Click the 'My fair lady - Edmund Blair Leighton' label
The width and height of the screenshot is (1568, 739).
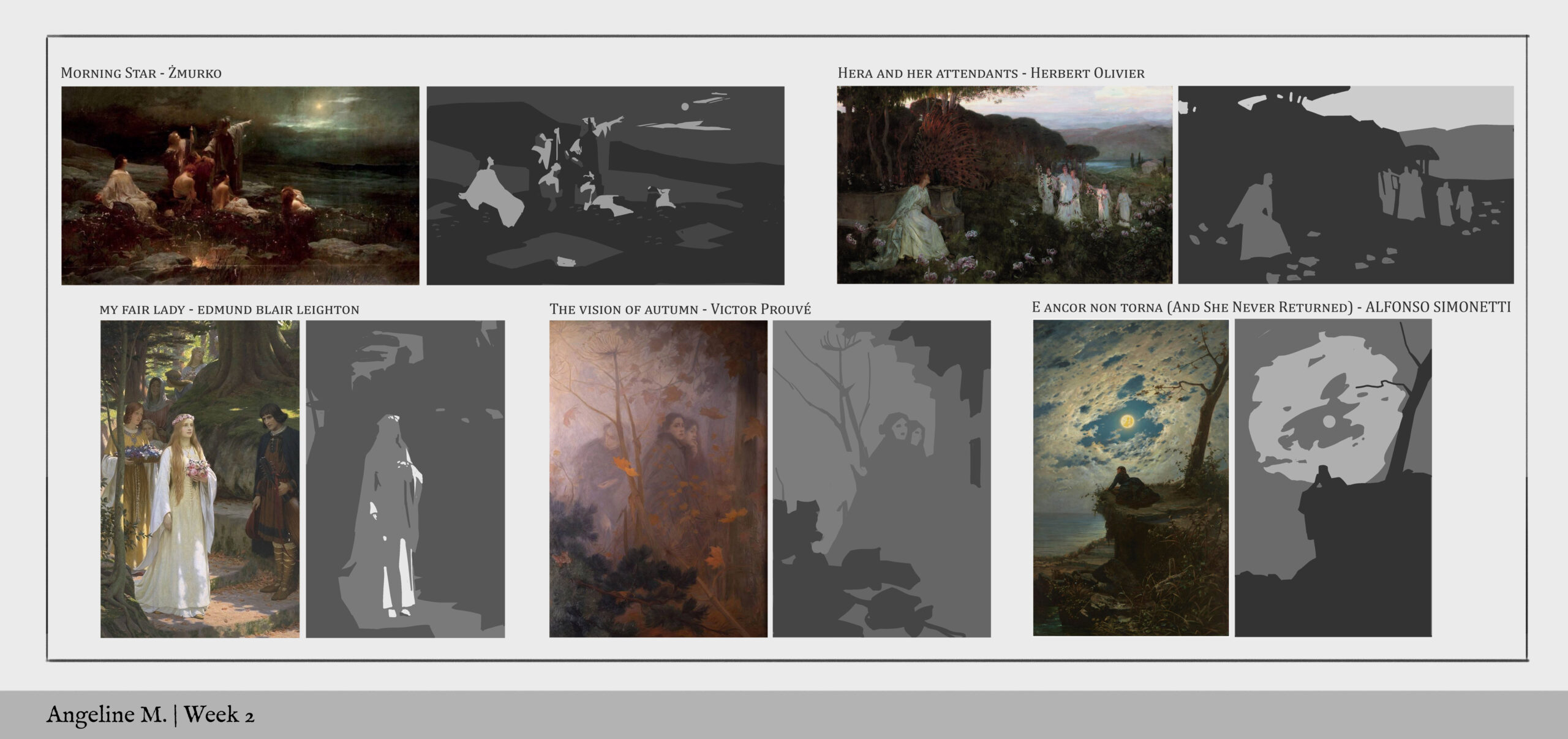click(x=229, y=309)
